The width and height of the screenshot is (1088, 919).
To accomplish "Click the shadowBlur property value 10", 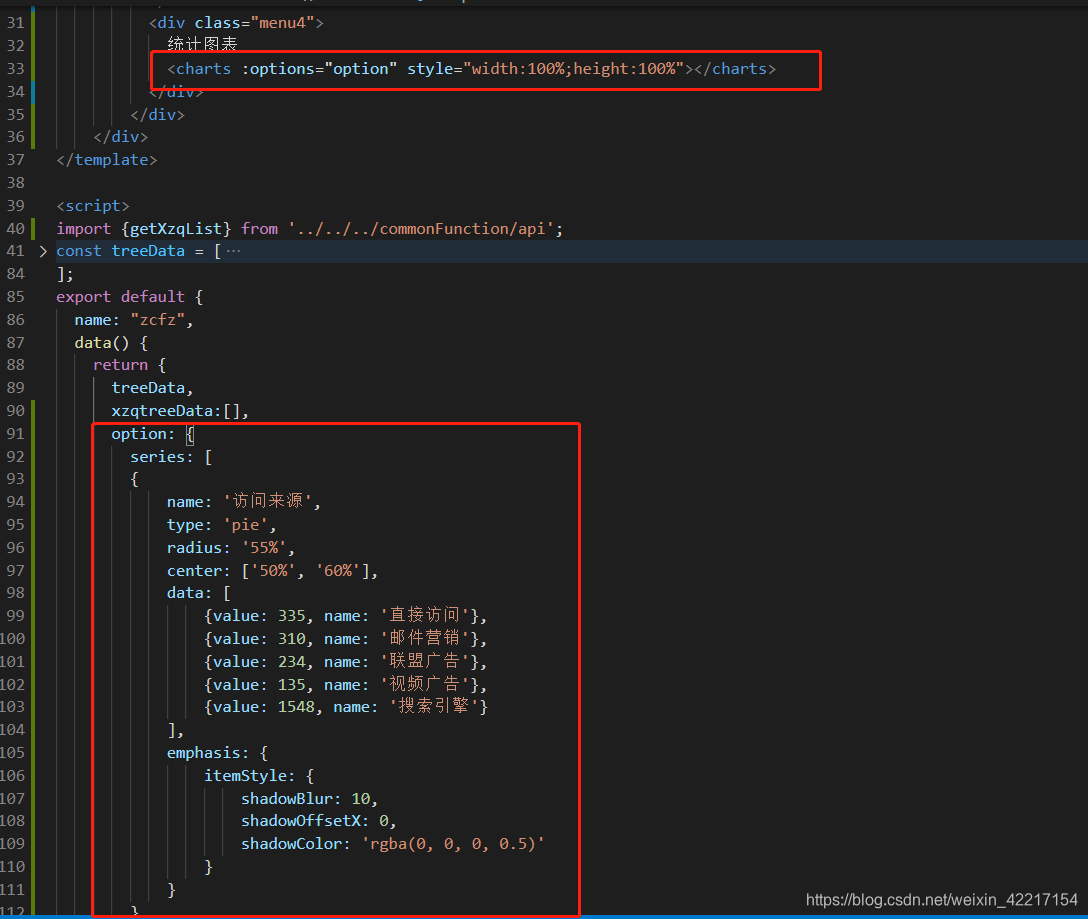I will click(364, 798).
